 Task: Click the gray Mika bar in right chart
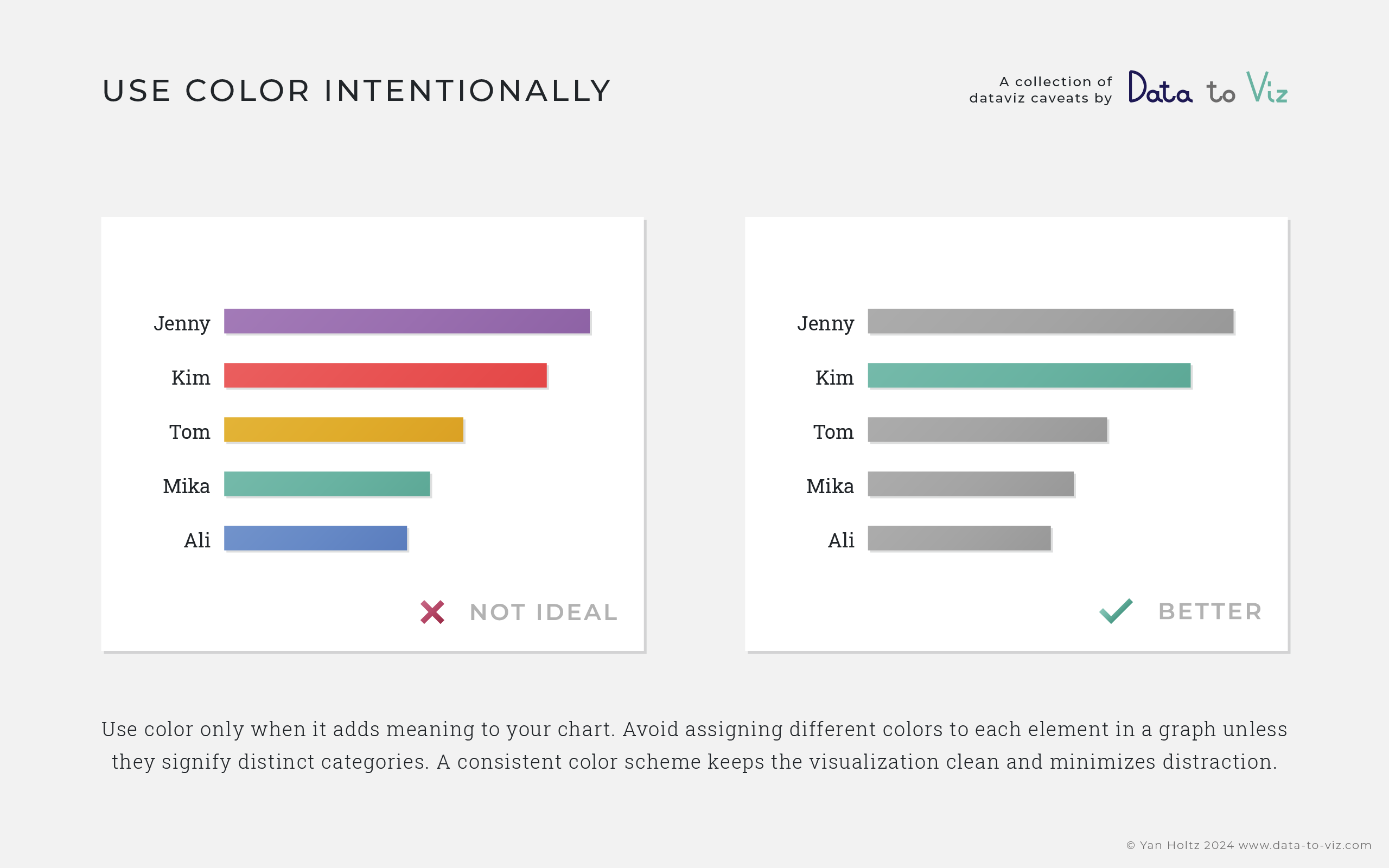pos(971,484)
